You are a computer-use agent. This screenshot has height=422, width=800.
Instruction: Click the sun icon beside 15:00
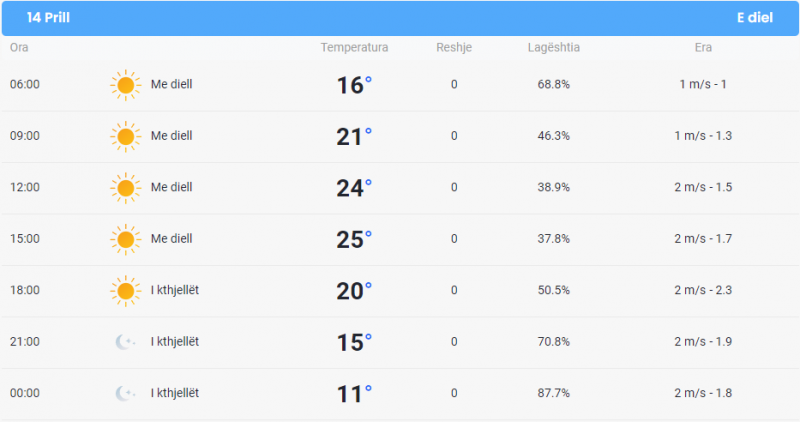click(126, 239)
